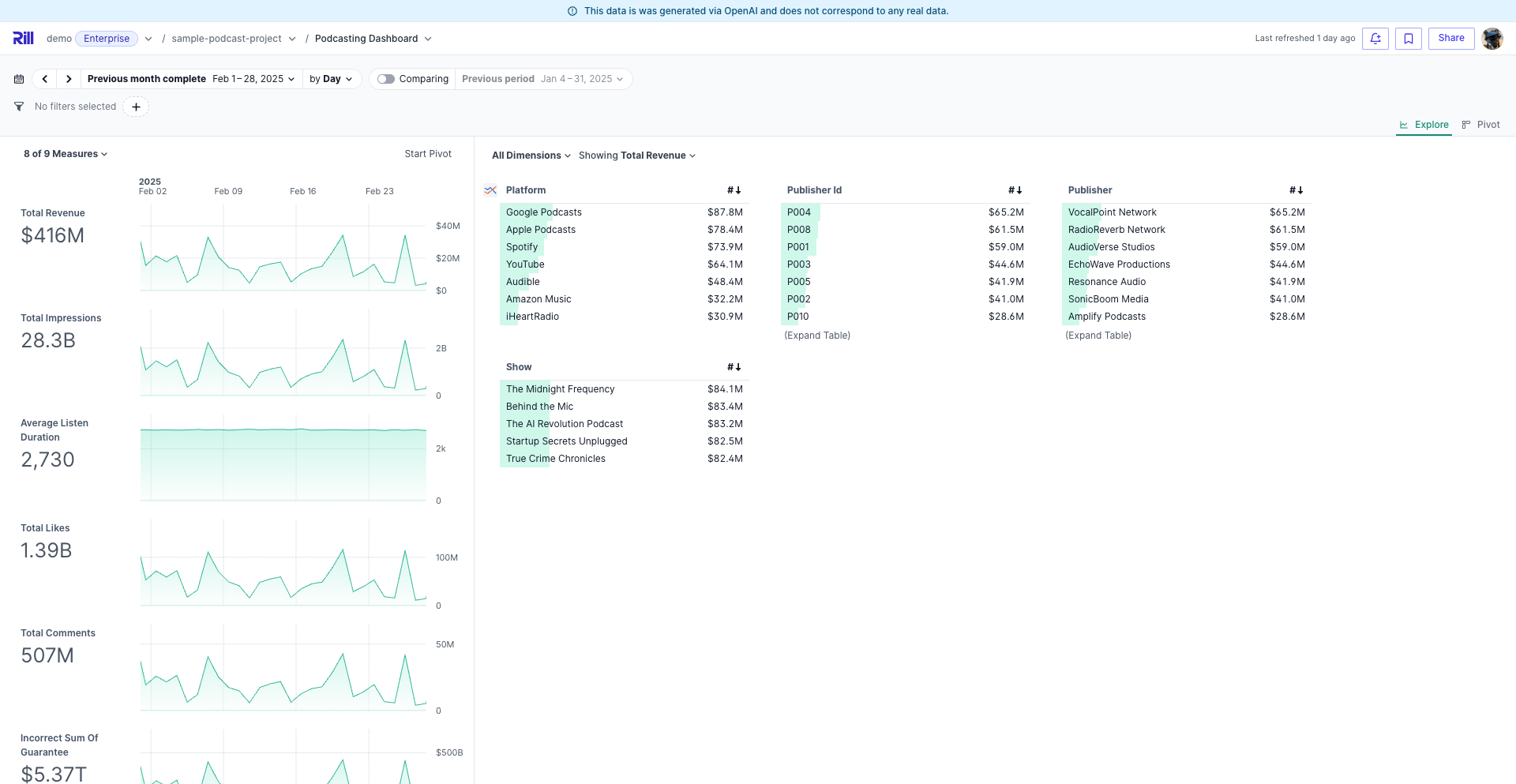Screen dimensions: 1516x784
Task: Expand the All Dimensions dropdown
Action: (531, 156)
